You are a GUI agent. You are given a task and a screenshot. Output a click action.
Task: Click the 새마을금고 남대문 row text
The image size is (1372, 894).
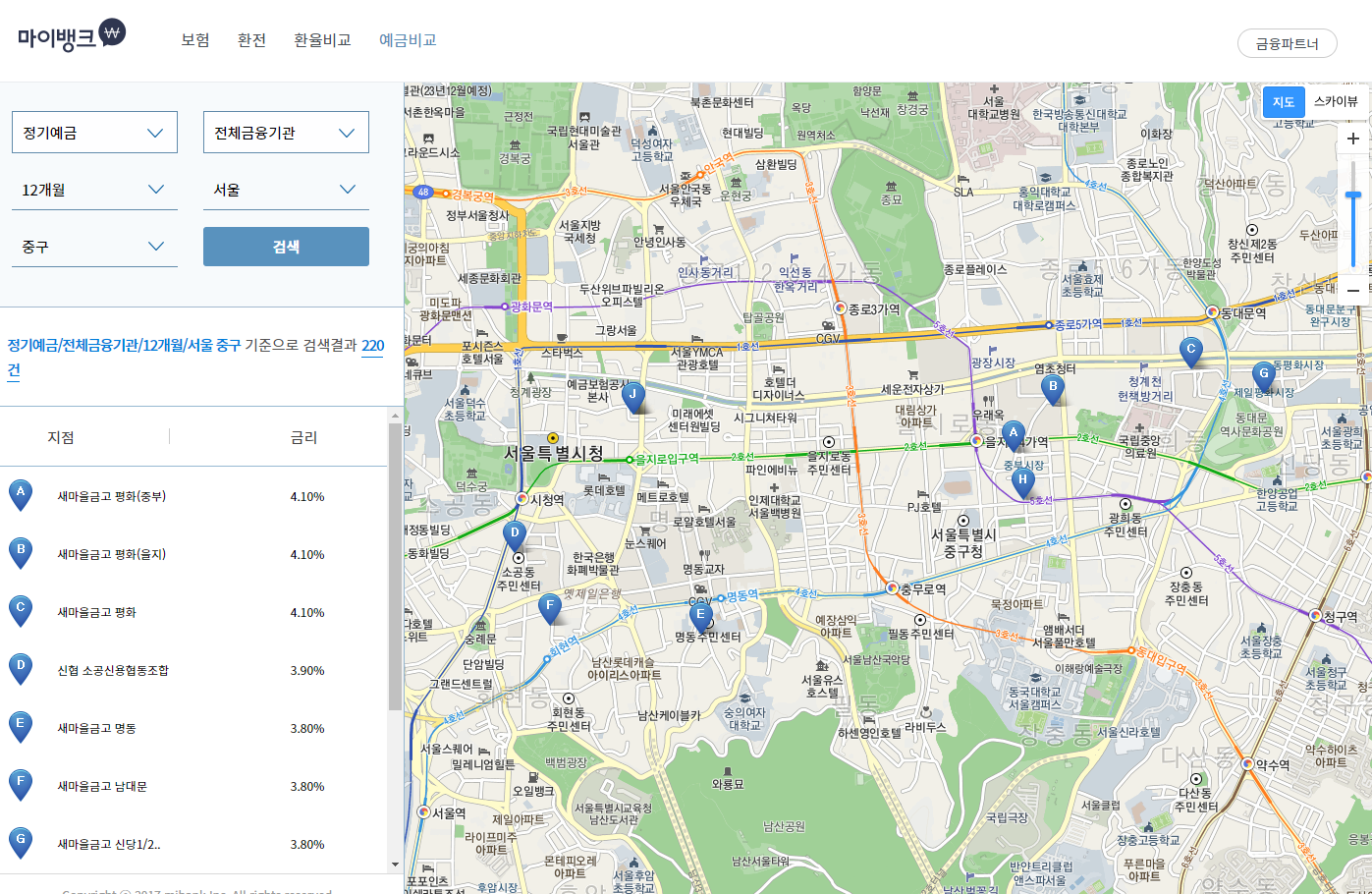(x=102, y=786)
